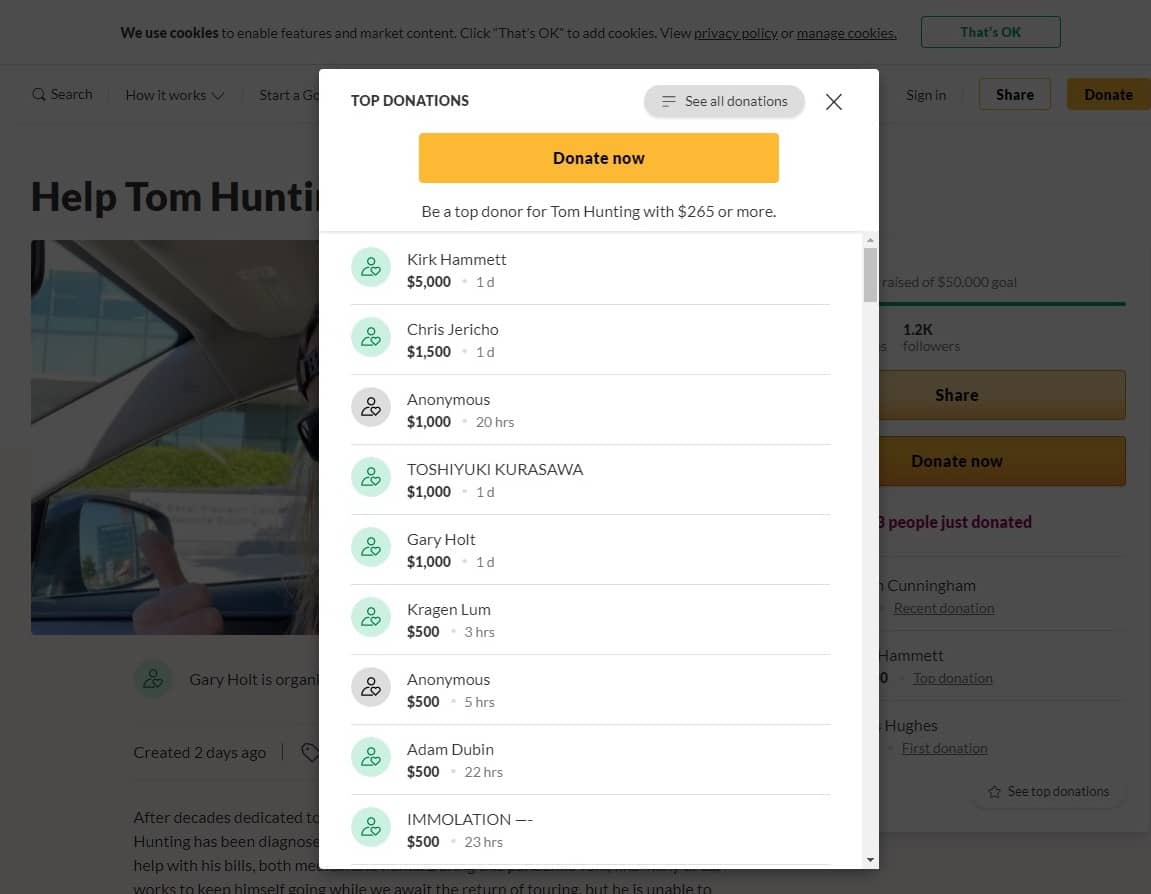Click the name Adam Dubin
This screenshot has height=894, width=1151.
click(450, 749)
